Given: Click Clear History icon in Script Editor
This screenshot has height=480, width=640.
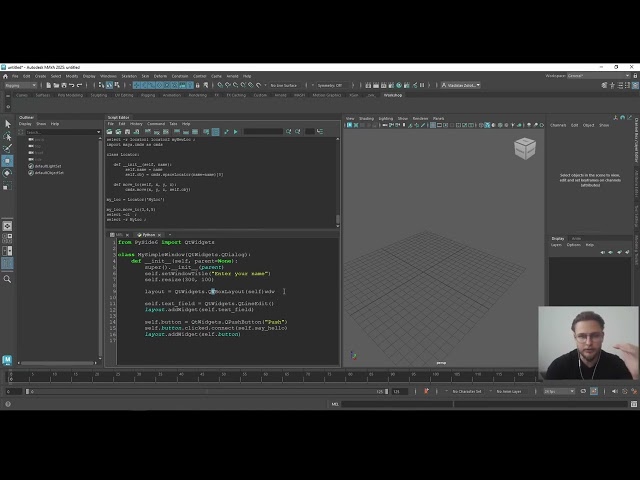Looking at the screenshot, I should 148,132.
